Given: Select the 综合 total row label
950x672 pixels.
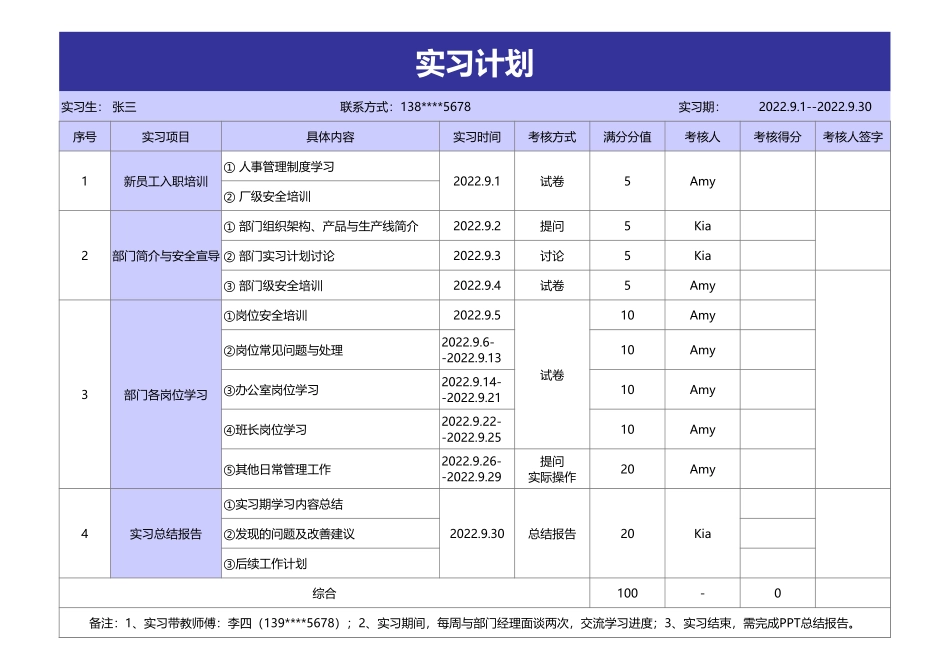Looking at the screenshot, I should pyautogui.click(x=324, y=593).
